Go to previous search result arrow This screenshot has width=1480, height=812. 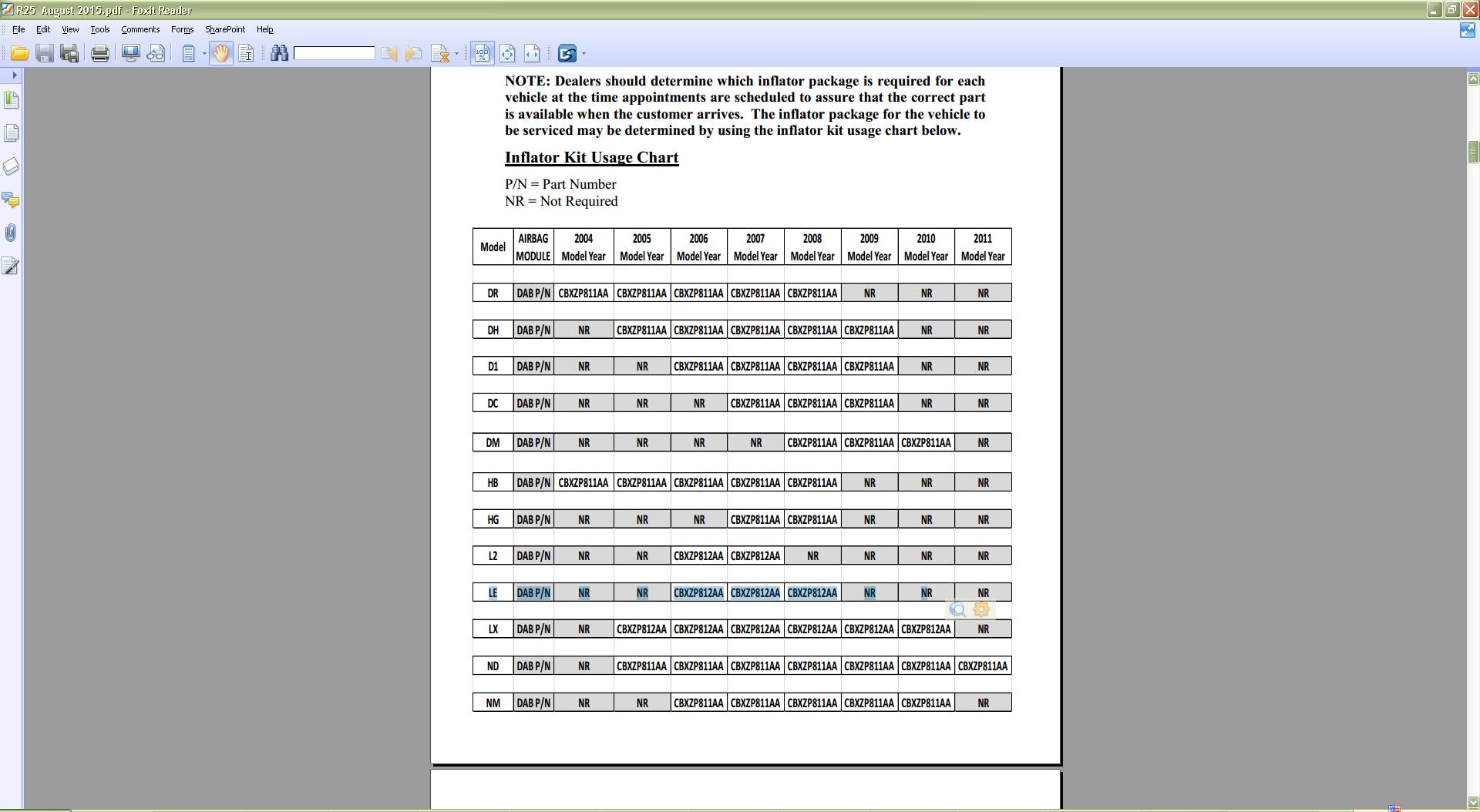pos(389,53)
